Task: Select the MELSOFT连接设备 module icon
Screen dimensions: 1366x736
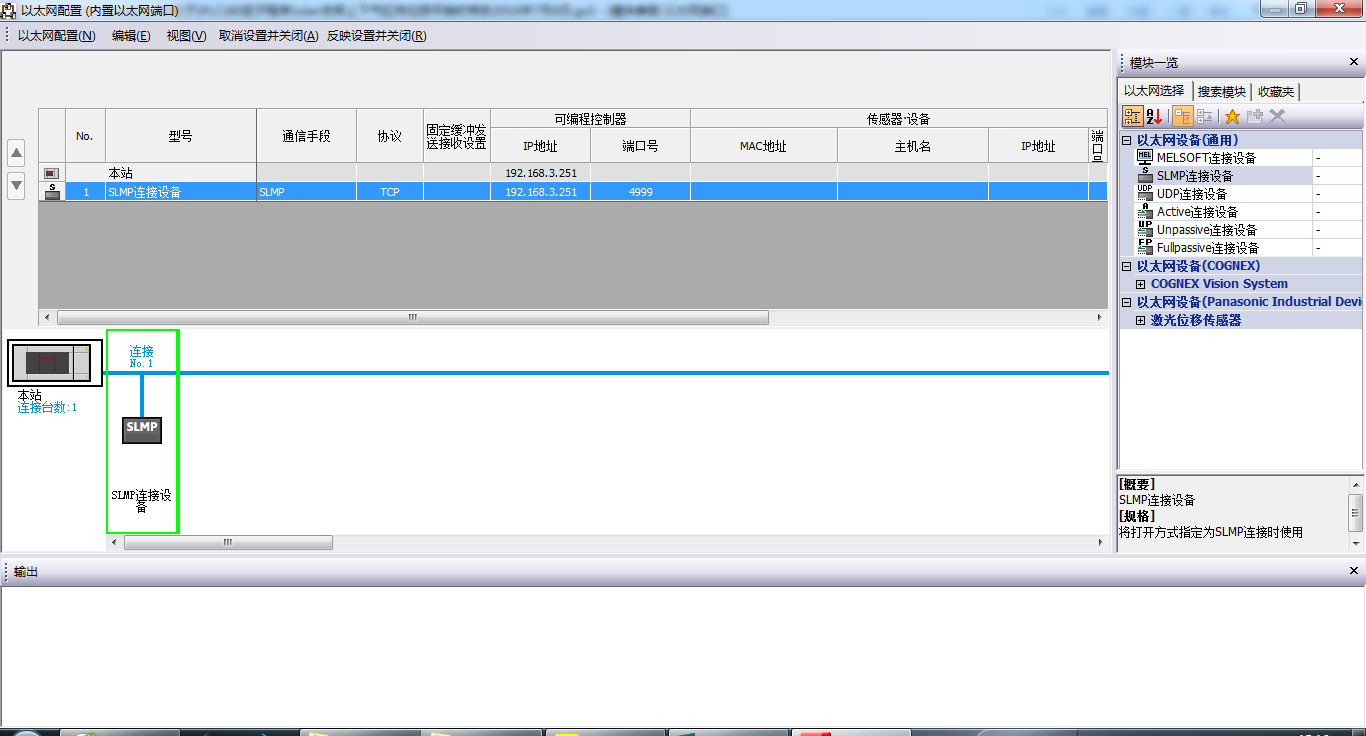Action: [x=1145, y=158]
